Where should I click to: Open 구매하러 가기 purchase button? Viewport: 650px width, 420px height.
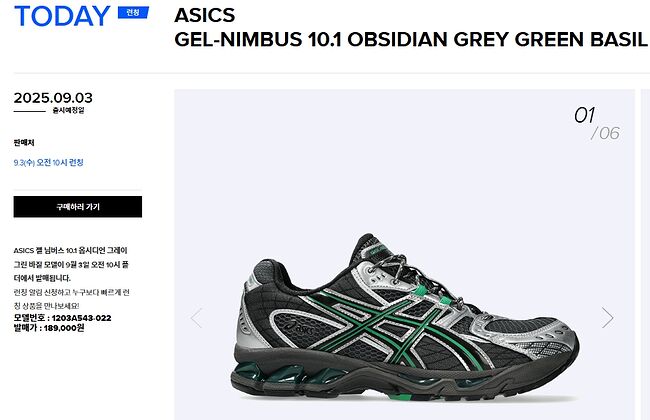point(78,207)
